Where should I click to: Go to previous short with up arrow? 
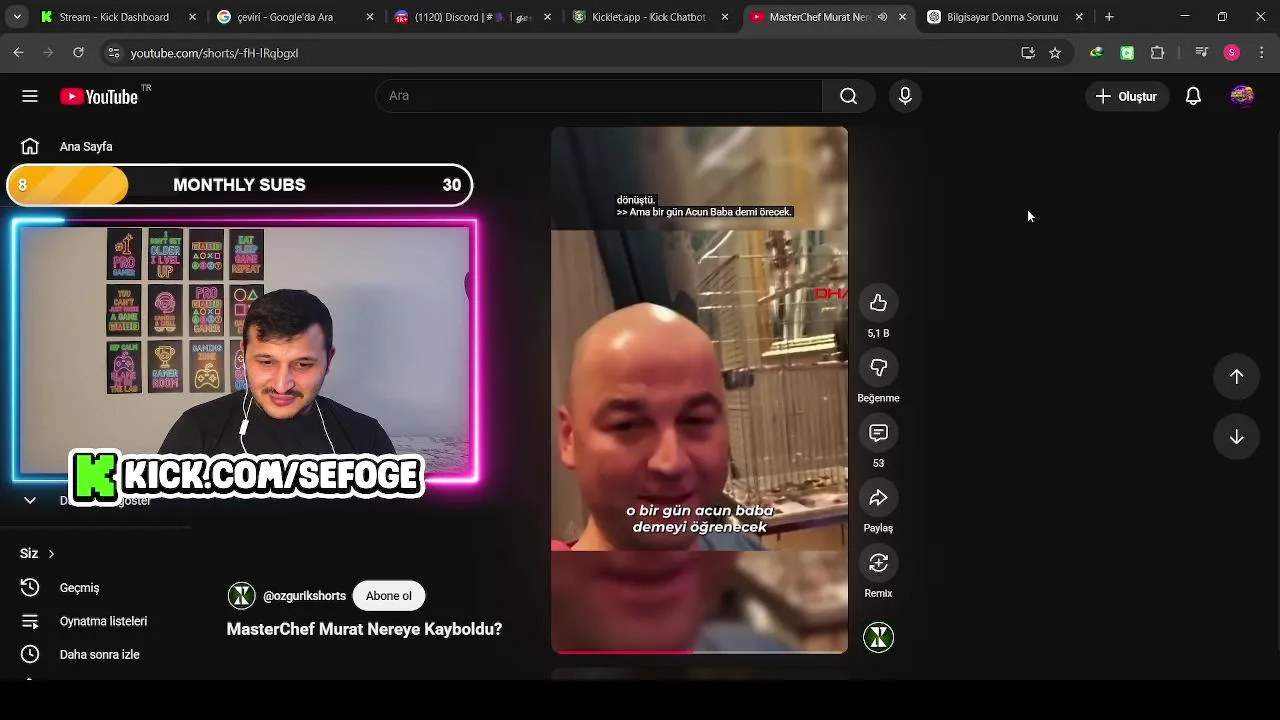[x=1236, y=376]
